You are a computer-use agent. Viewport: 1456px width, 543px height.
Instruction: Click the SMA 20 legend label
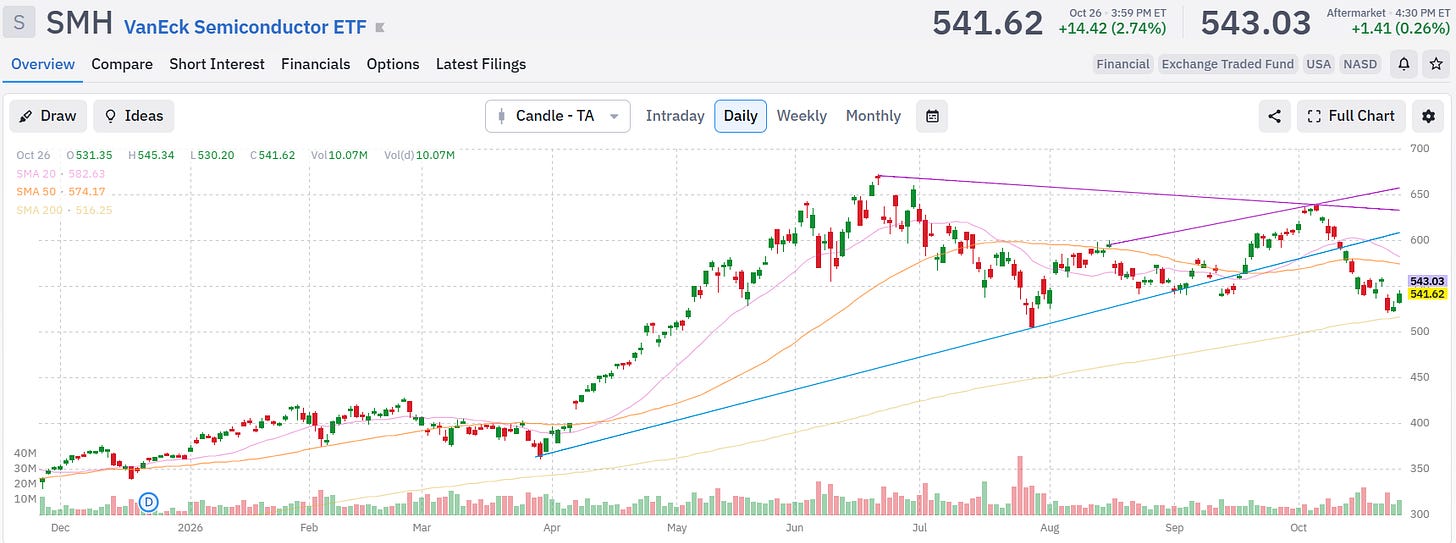pos(61,174)
